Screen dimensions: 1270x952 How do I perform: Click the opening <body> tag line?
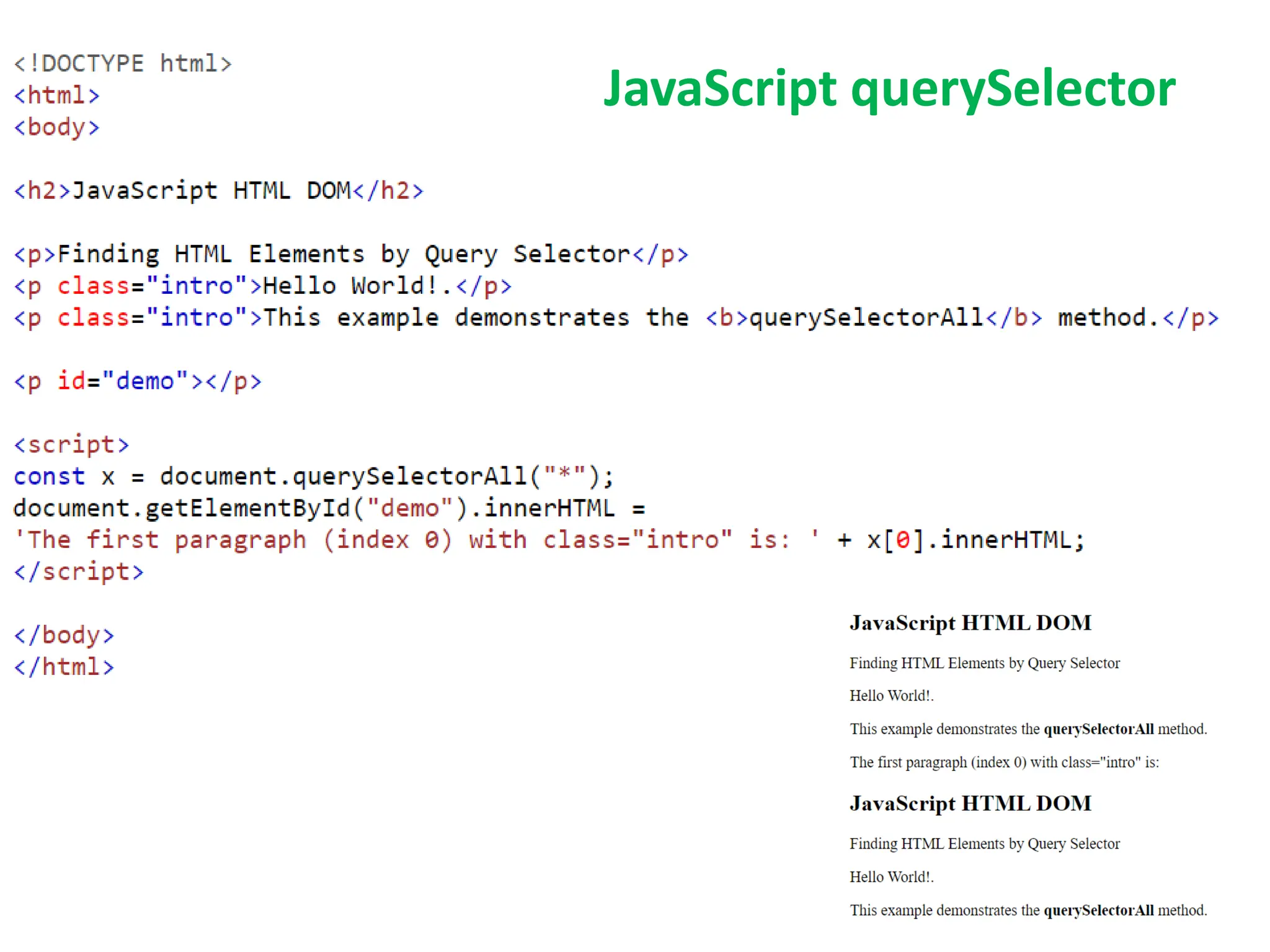(x=56, y=128)
